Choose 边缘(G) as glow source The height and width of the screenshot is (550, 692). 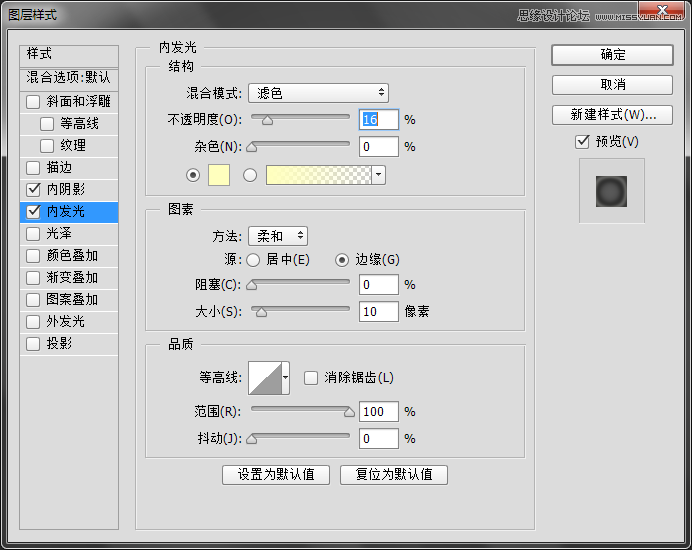click(x=342, y=260)
